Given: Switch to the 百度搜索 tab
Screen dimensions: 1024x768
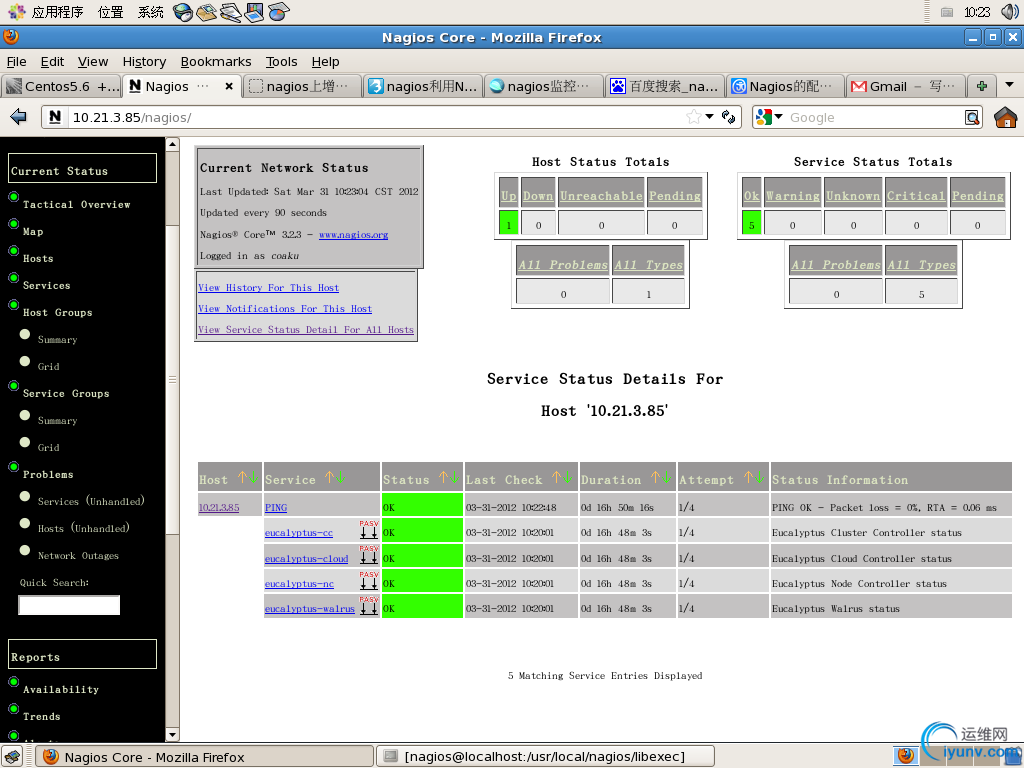Looking at the screenshot, I should tap(664, 86).
